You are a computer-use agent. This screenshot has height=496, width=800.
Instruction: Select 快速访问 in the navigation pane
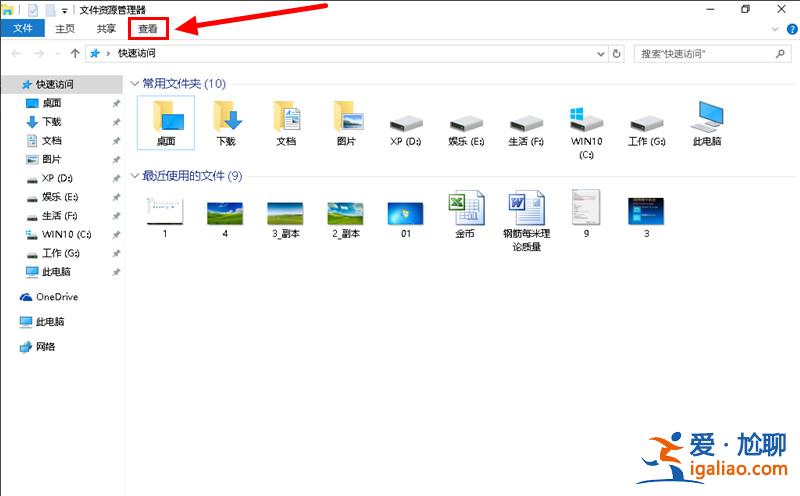click(55, 84)
